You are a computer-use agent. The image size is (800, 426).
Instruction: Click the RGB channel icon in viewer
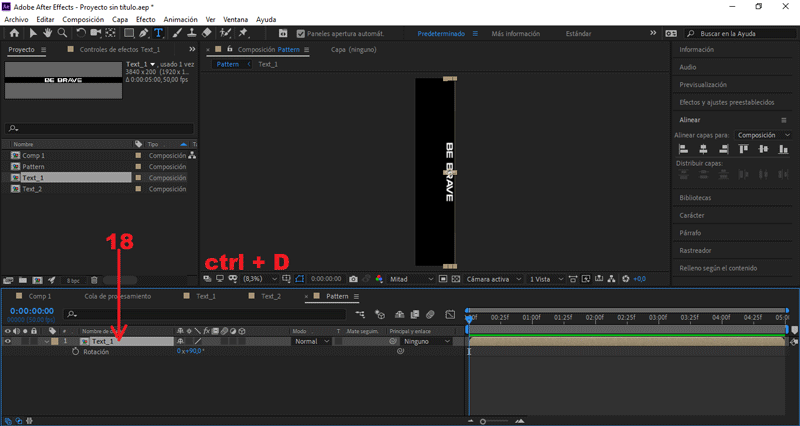click(x=379, y=279)
